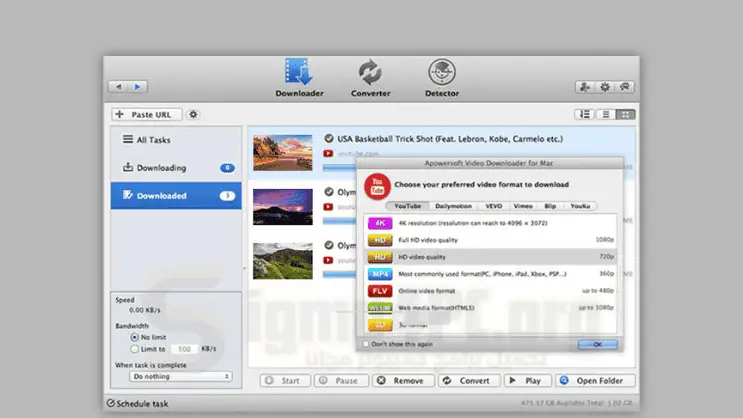This screenshot has height=418, width=743.
Task: Click the gear icon beside Paste URL
Action: point(193,115)
